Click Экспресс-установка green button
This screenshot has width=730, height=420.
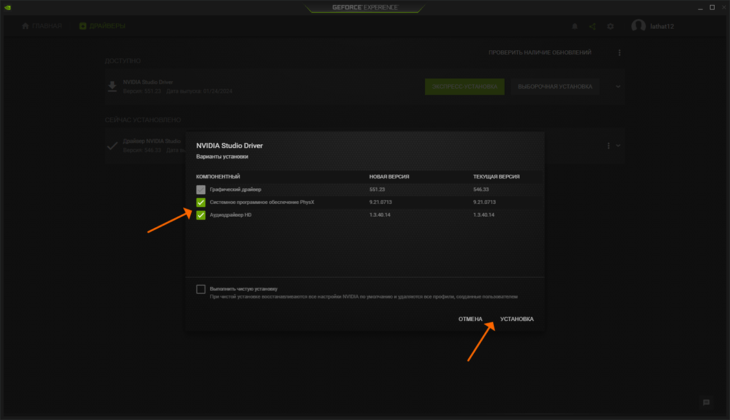[465, 87]
